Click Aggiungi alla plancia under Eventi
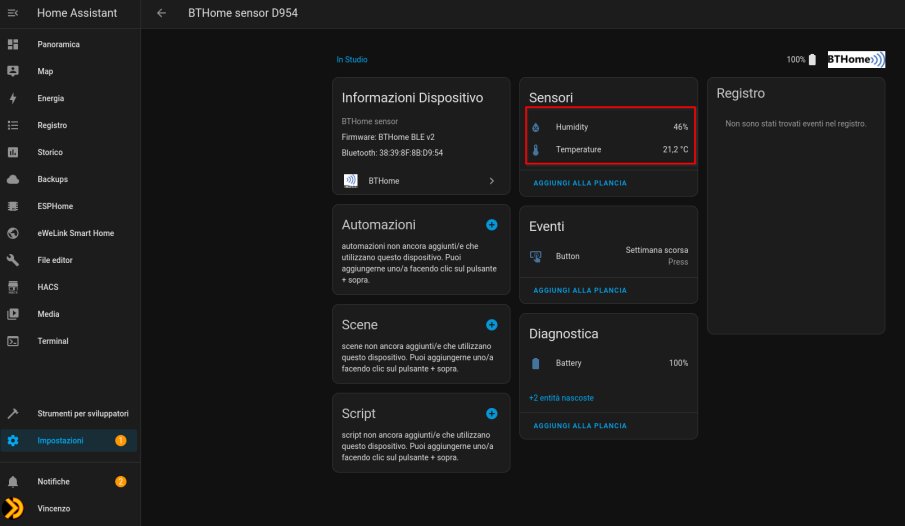The image size is (905, 526). pos(579,290)
